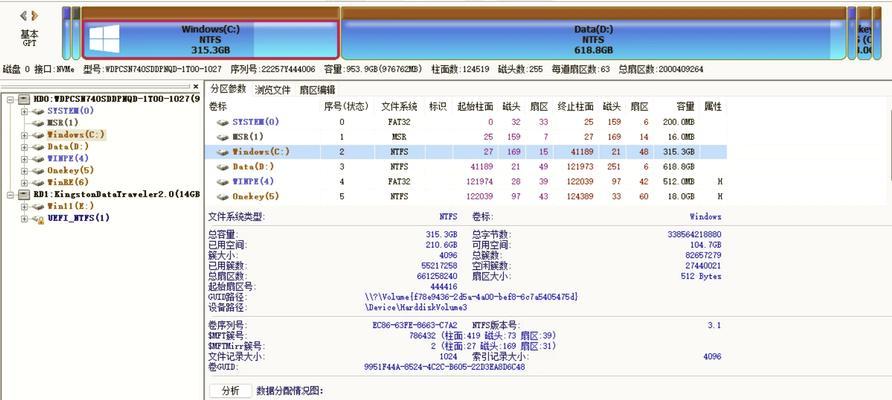Viewport: 892px width, 400px height.
Task: Click the 200.0MB capacity cell of SYSTEM(0)
Action: click(679, 122)
